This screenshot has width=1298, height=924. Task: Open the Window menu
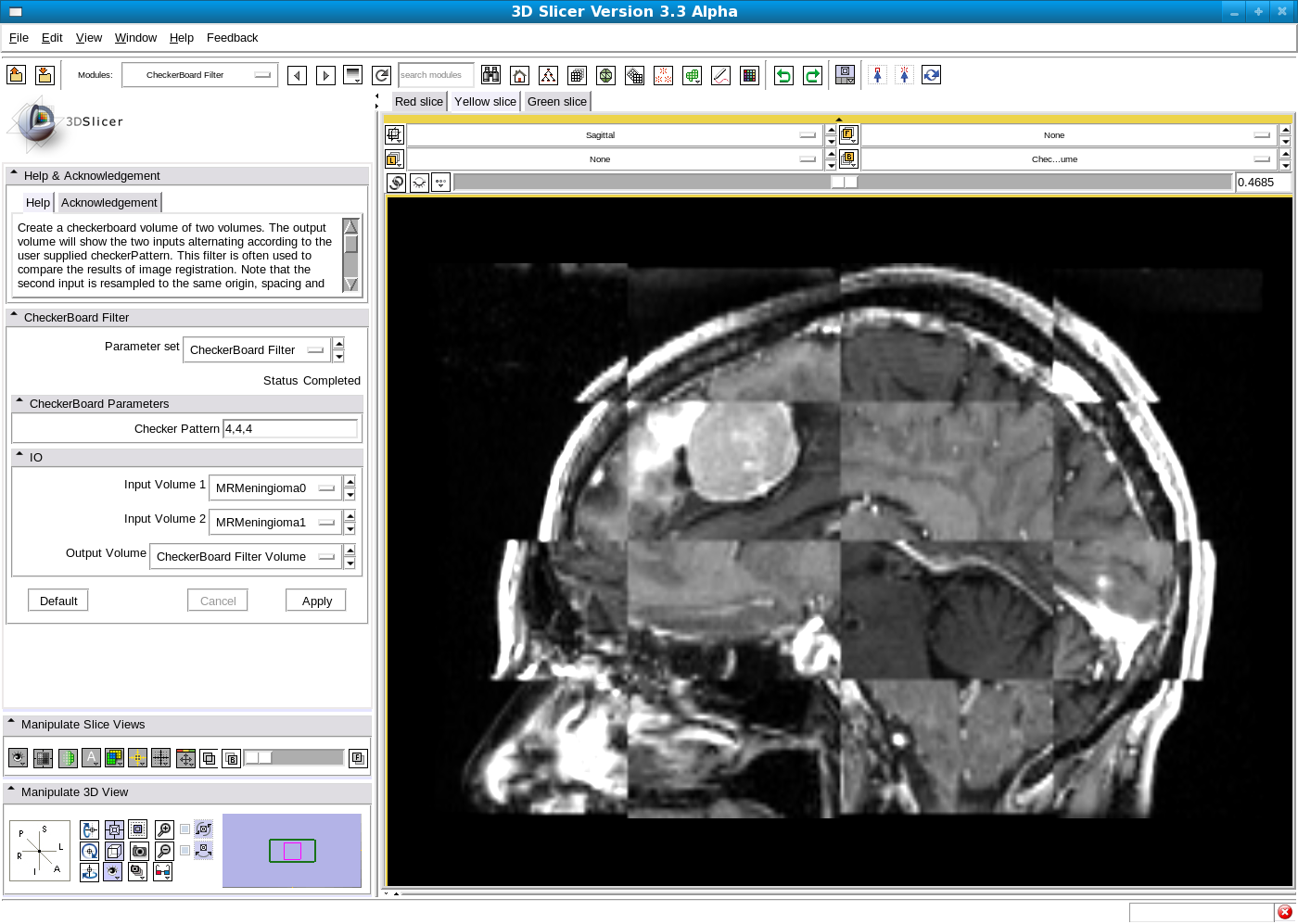135,38
